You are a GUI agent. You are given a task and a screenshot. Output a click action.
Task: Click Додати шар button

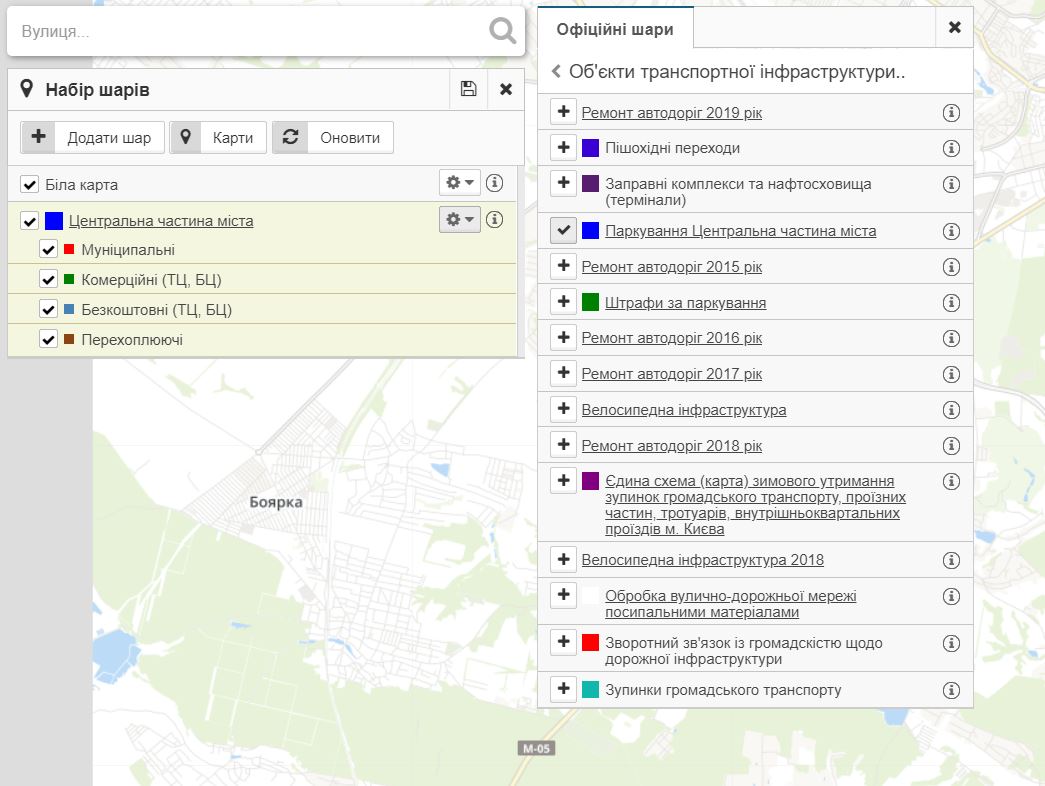93,137
